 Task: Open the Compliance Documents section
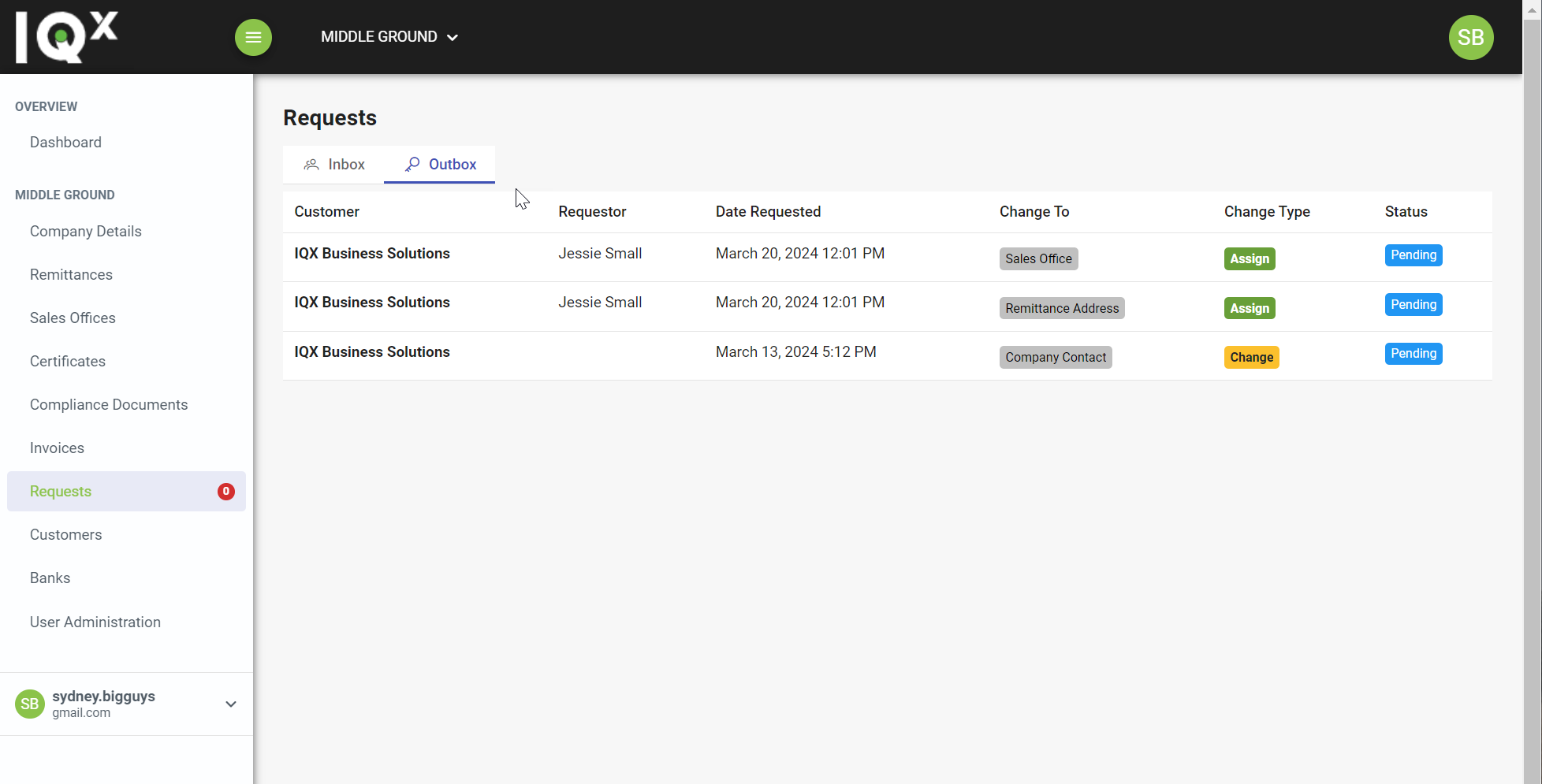coord(108,404)
